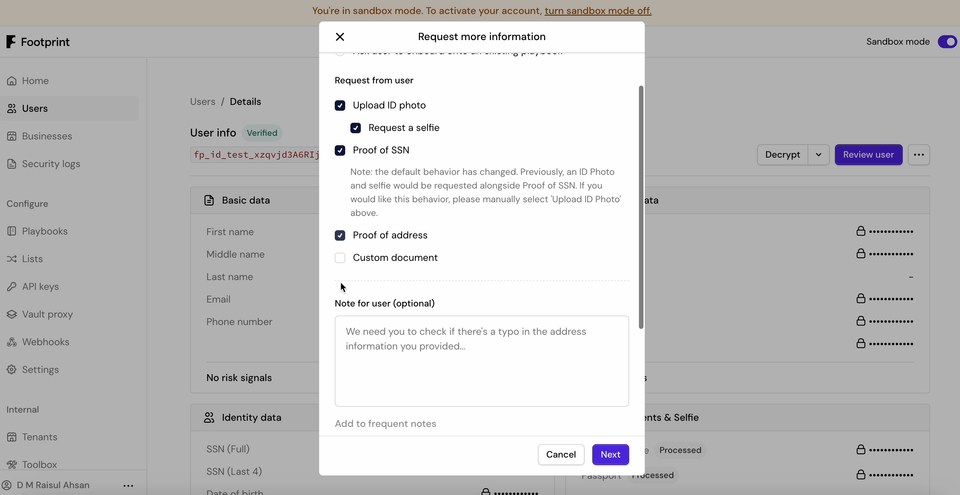Uncheck the Upload ID photo checkbox
Image resolution: width=960 pixels, height=495 pixels.
[340, 106]
